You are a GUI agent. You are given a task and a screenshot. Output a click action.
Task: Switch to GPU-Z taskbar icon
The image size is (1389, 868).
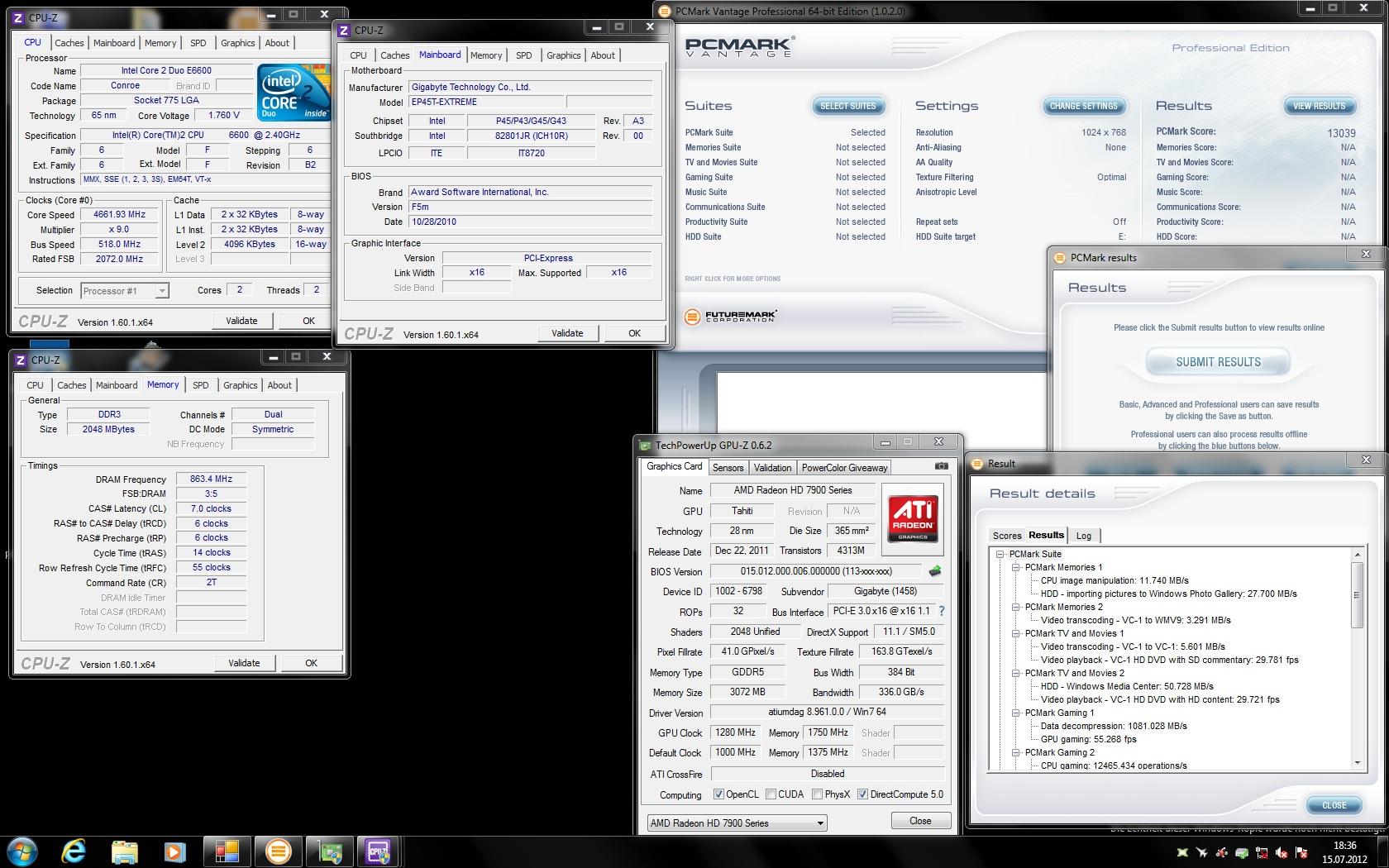coord(330,851)
